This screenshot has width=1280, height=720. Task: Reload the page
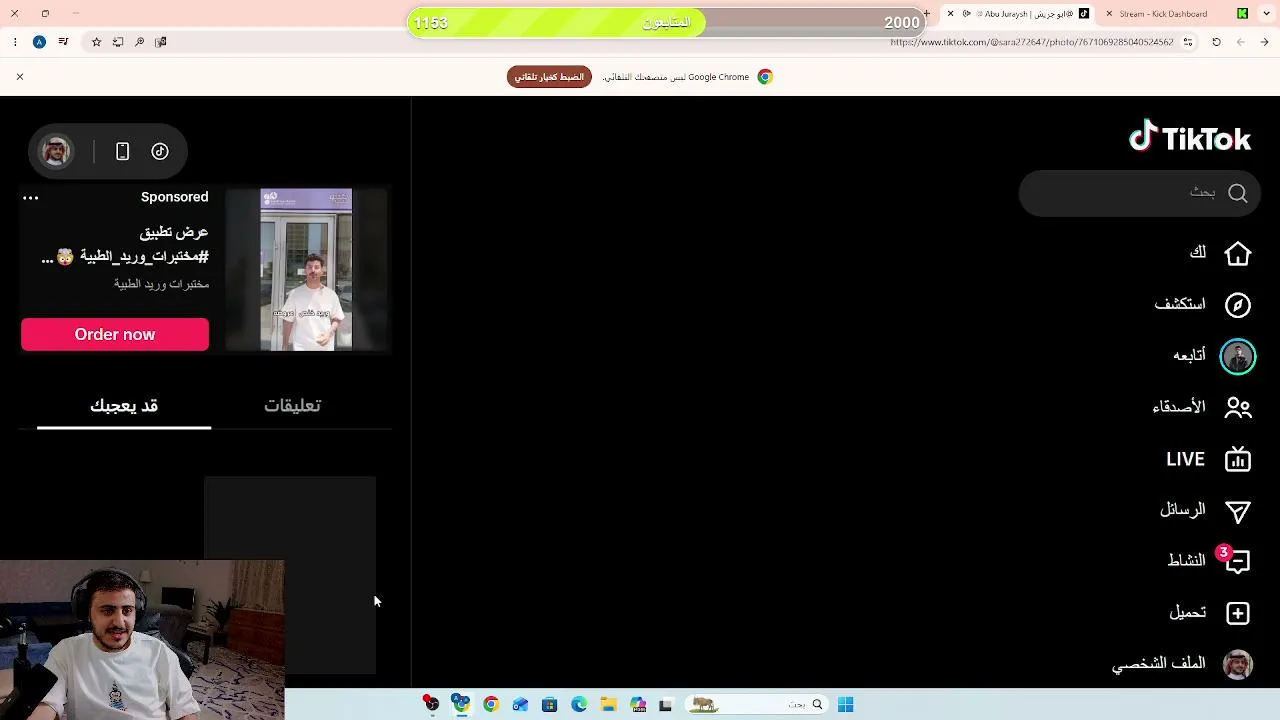pos(1216,42)
